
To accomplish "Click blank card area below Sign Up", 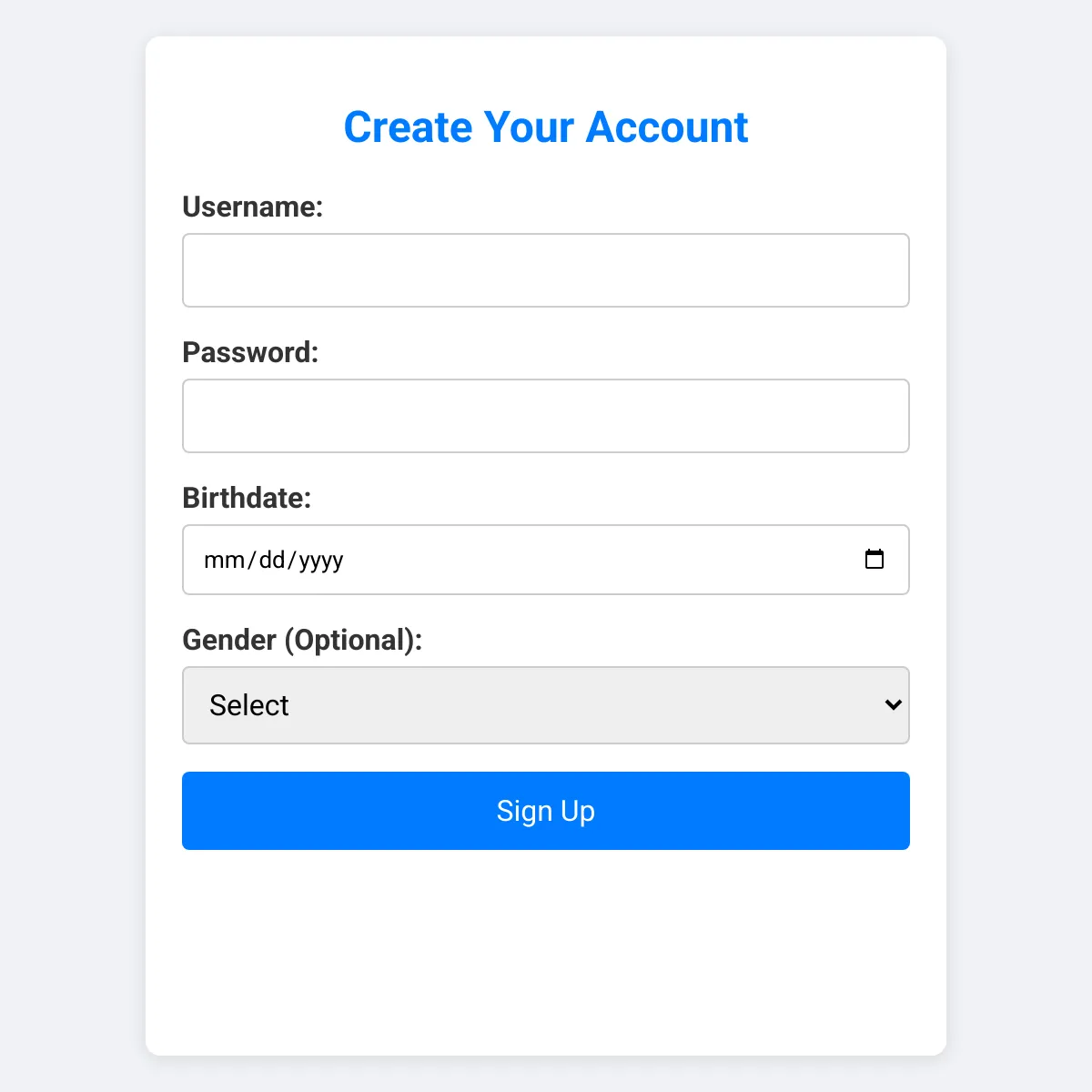I will point(546,955).
